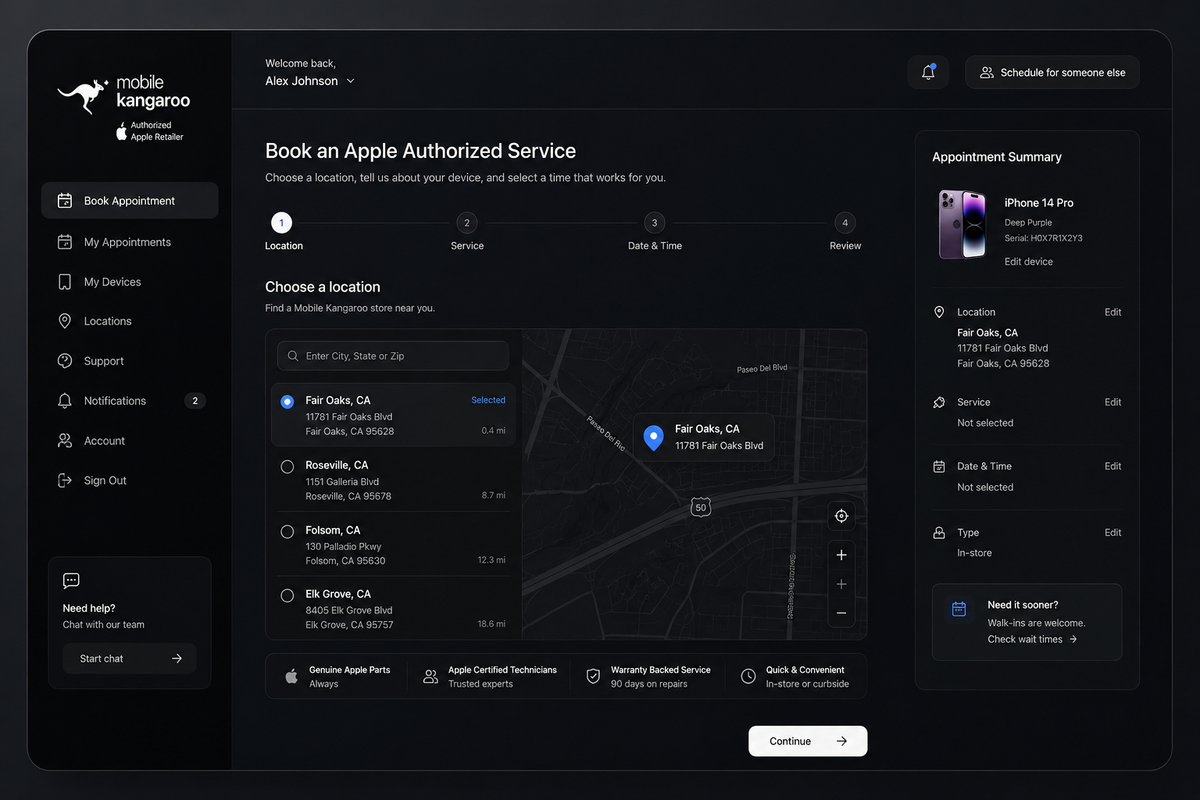Click the Apple Certified Technicians people icon
The image size is (1200, 800).
click(x=430, y=677)
